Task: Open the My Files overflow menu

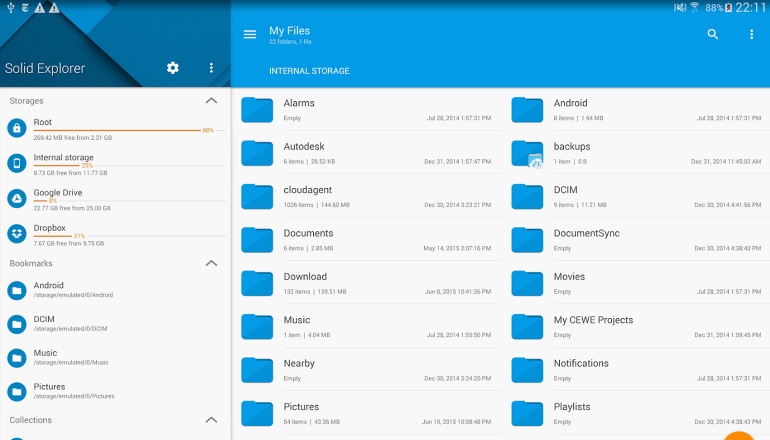Action: 751,34
